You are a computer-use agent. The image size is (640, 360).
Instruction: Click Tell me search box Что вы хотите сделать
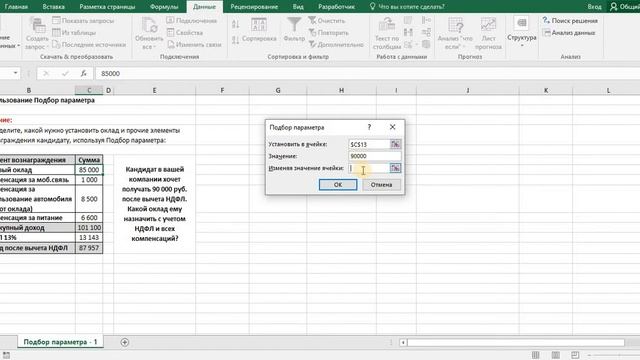coord(407,7)
